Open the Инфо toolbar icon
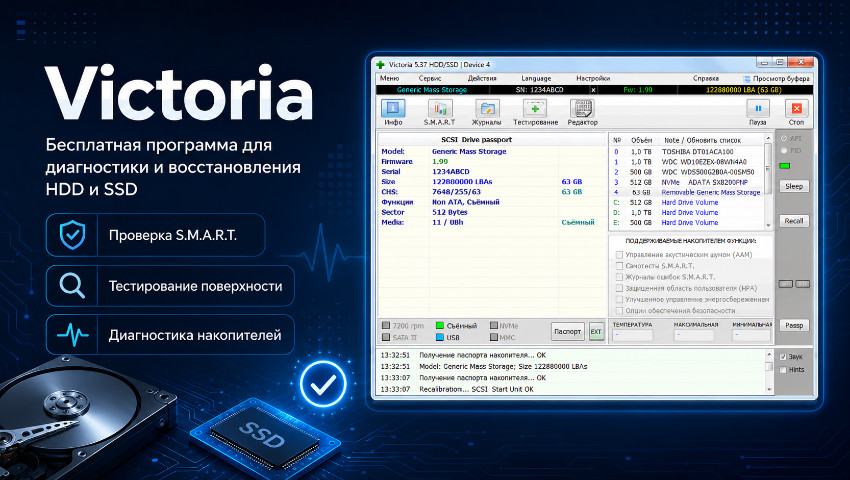850x480 pixels. (393, 109)
